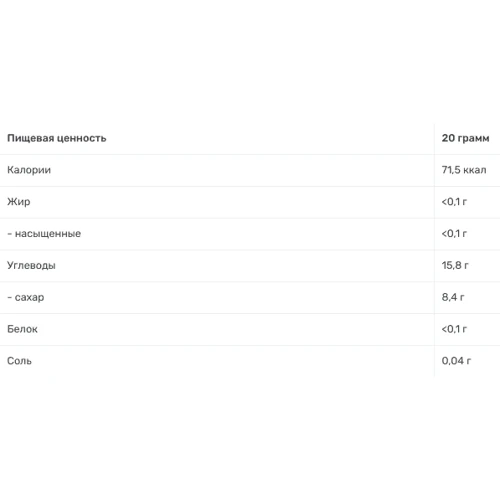Click the 'Белок' row label

[x=22, y=329]
